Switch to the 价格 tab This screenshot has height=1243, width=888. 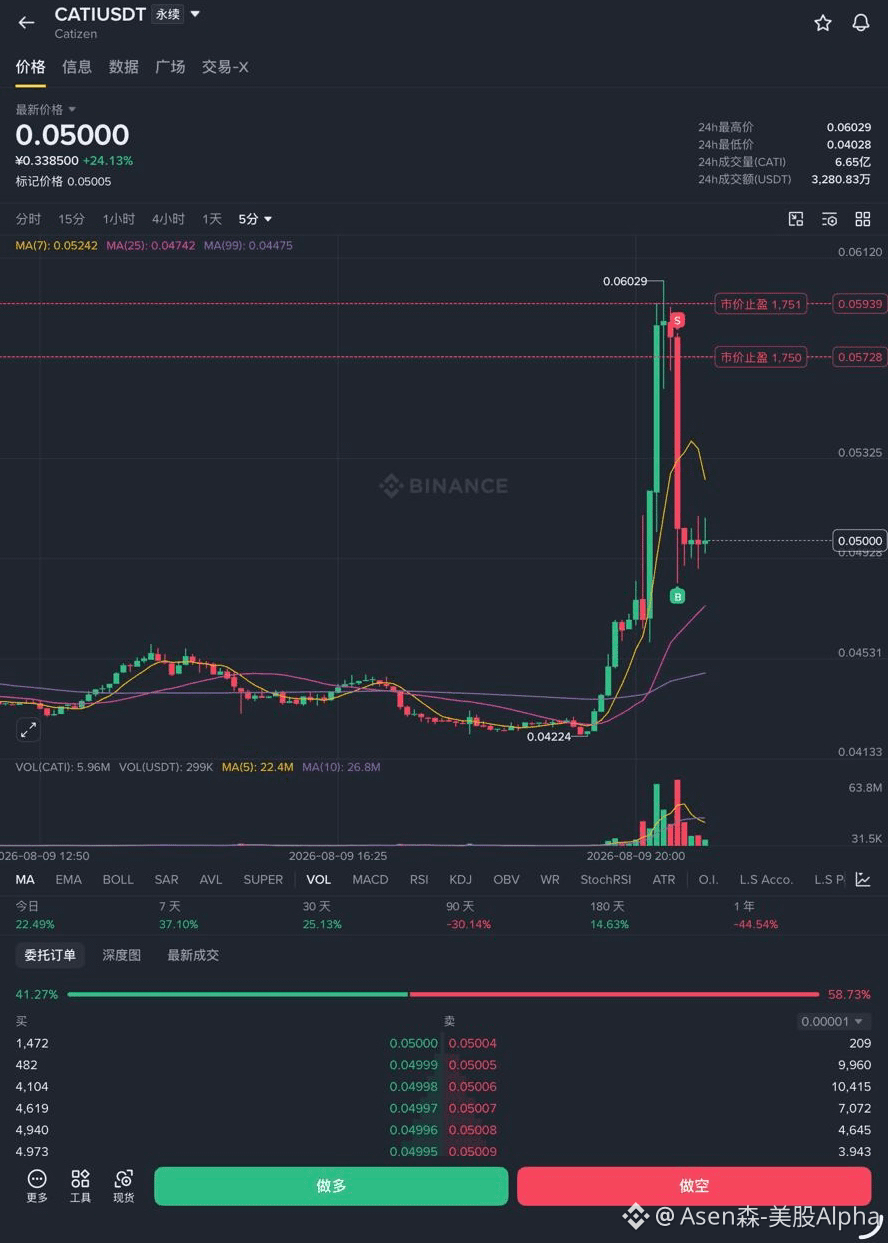(30, 67)
